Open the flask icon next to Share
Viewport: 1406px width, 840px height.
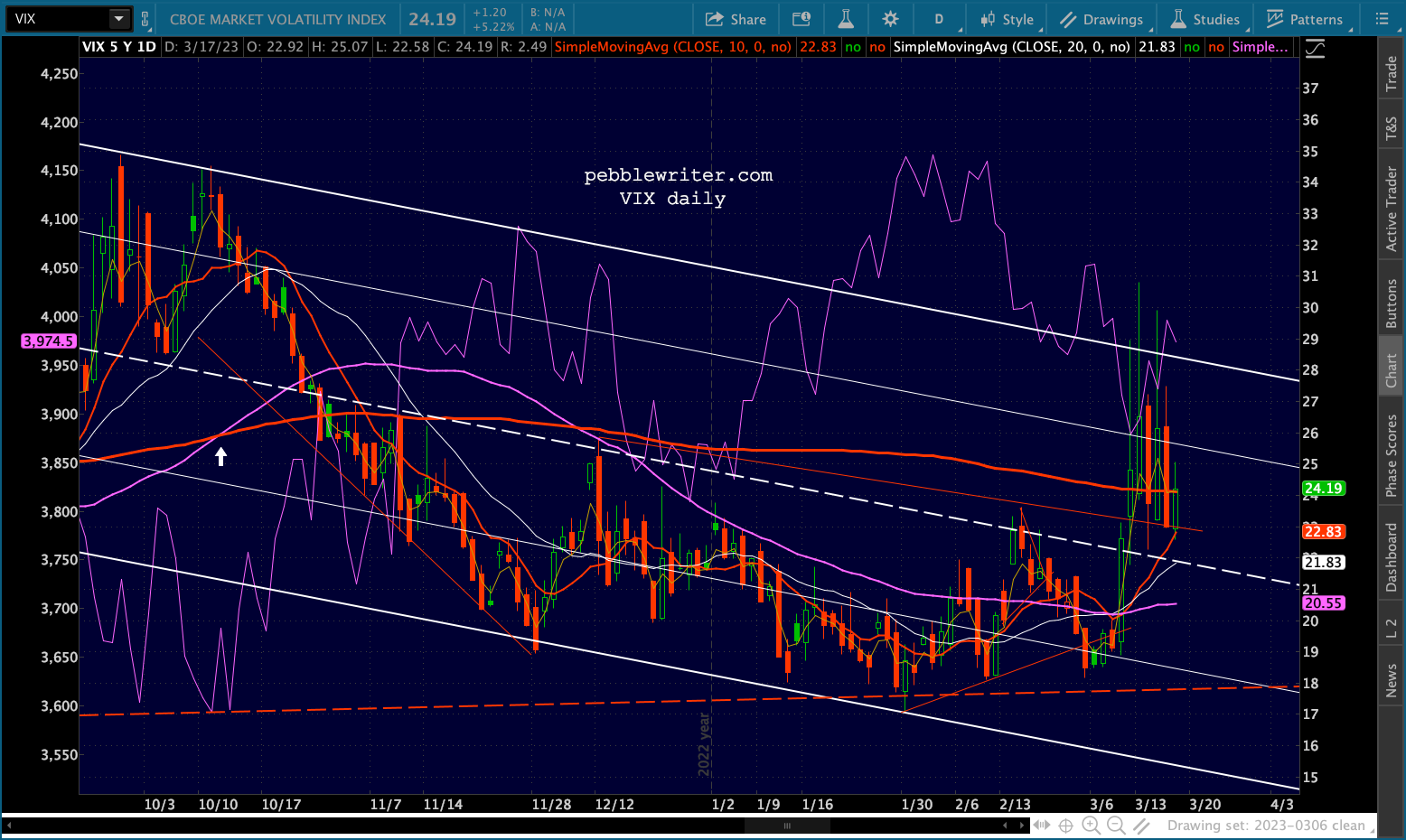pos(846,19)
